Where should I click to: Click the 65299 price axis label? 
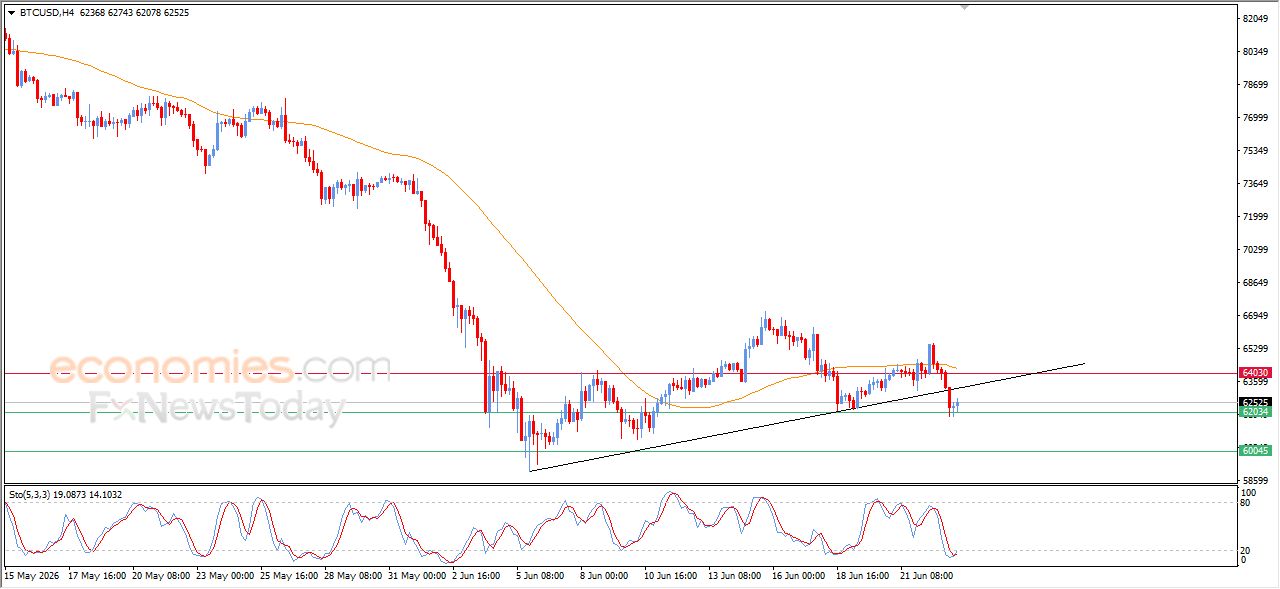tap(1256, 348)
